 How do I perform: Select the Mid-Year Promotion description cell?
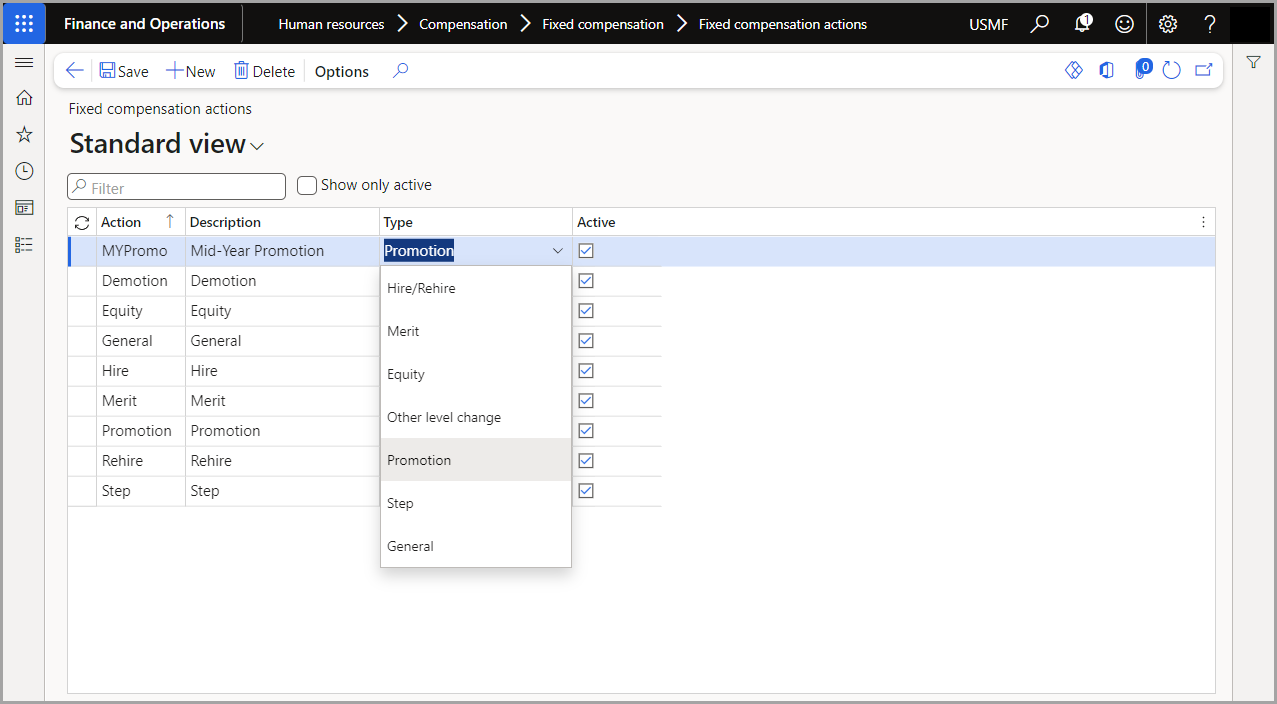point(283,251)
